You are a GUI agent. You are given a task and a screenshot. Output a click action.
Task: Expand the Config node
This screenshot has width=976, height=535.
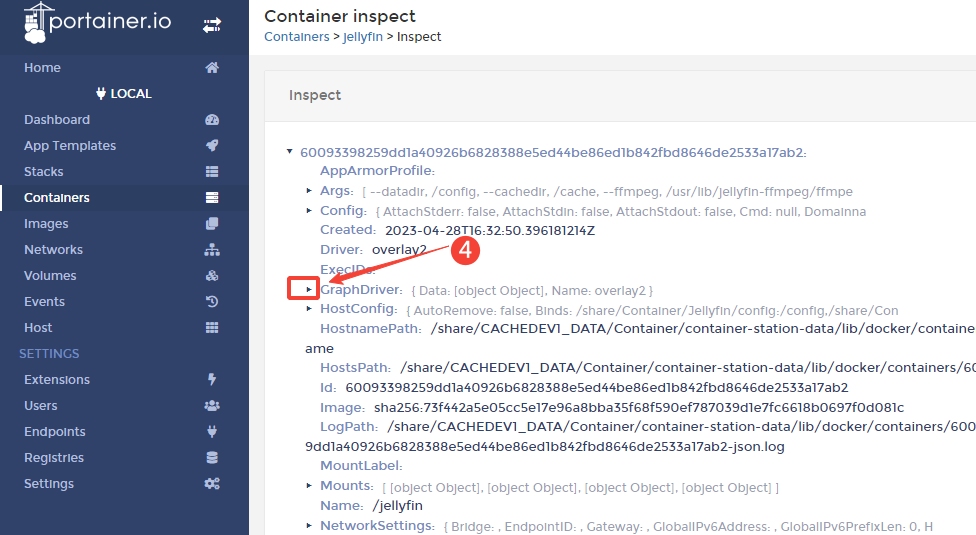coord(309,211)
